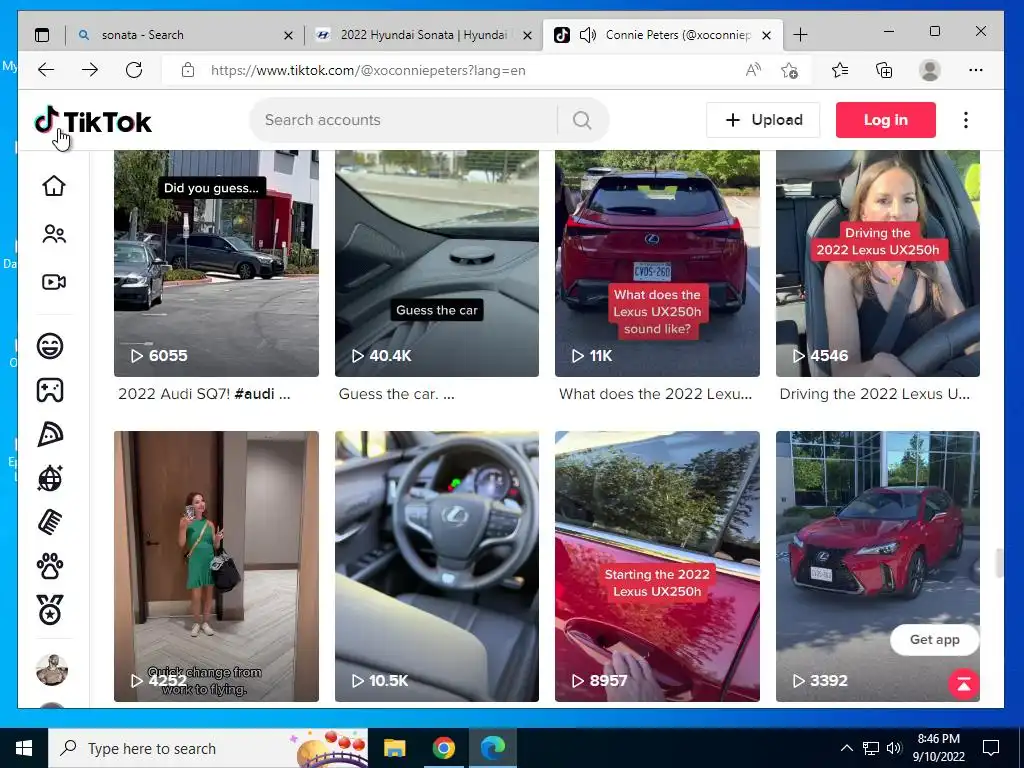Screen dimensions: 1024x768
Task: Open the three-dot more options menu on TikTok
Action: [x=965, y=120]
